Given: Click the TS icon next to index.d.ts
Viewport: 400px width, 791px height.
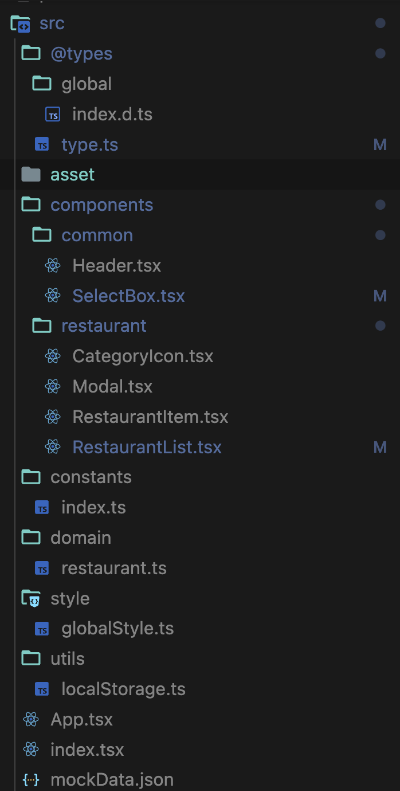Looking at the screenshot, I should [x=52, y=115].
